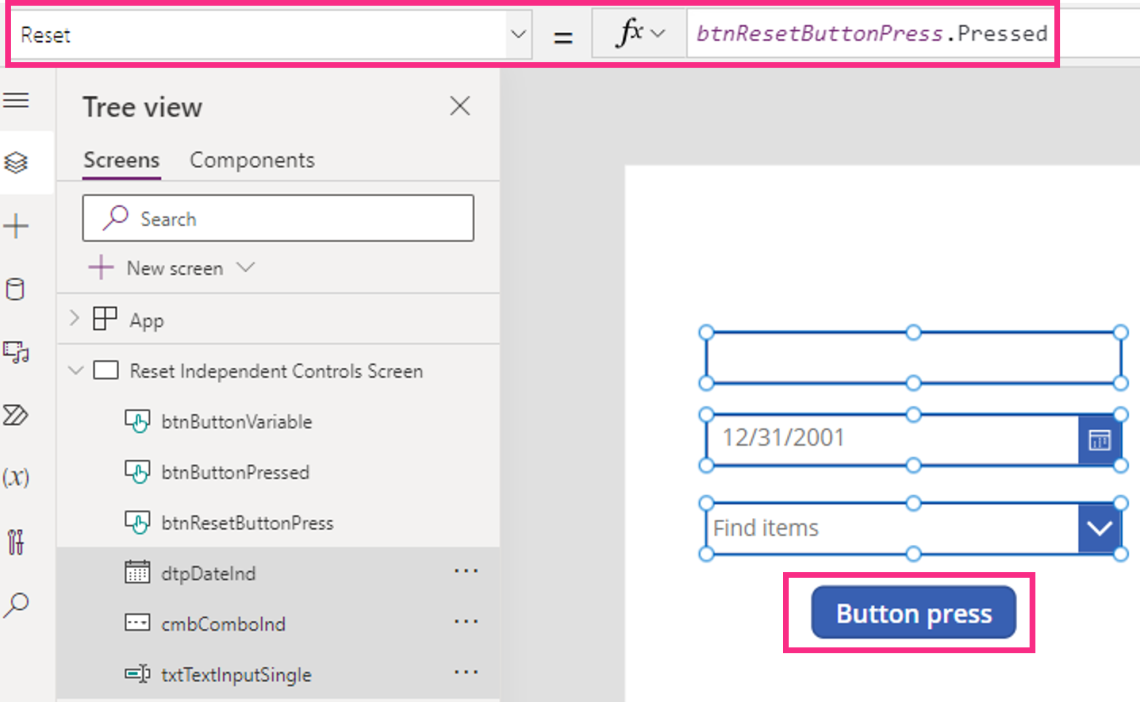The image size is (1140, 702).
Task: Select btnResetButtonPress in tree view
Action: pos(247,523)
